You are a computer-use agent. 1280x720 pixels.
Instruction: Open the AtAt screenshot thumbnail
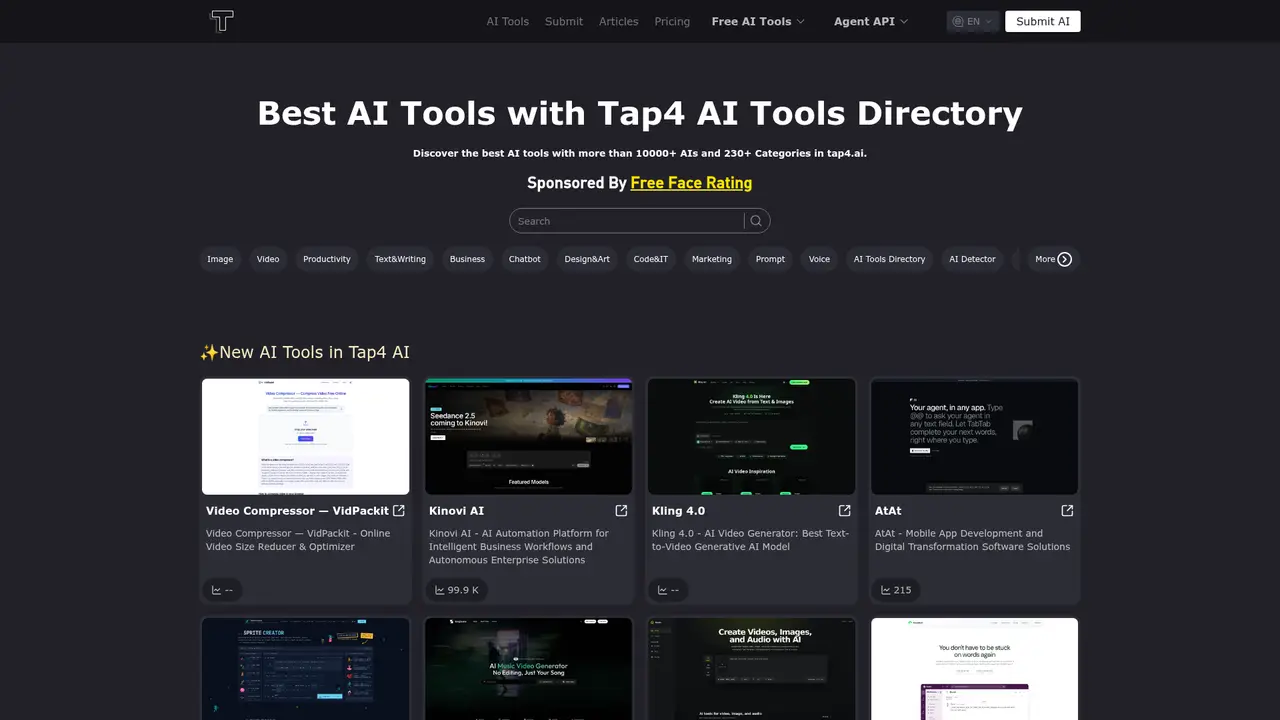(974, 436)
